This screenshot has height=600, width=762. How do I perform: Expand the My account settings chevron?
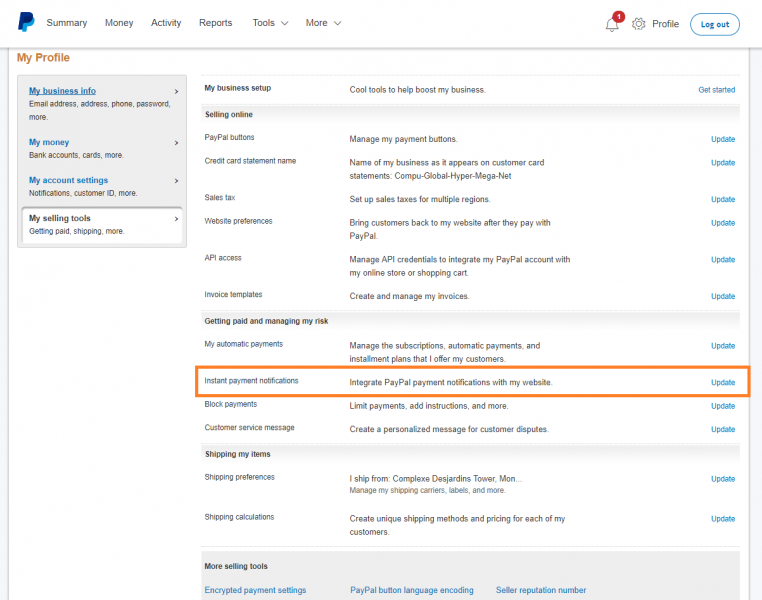[176, 181]
